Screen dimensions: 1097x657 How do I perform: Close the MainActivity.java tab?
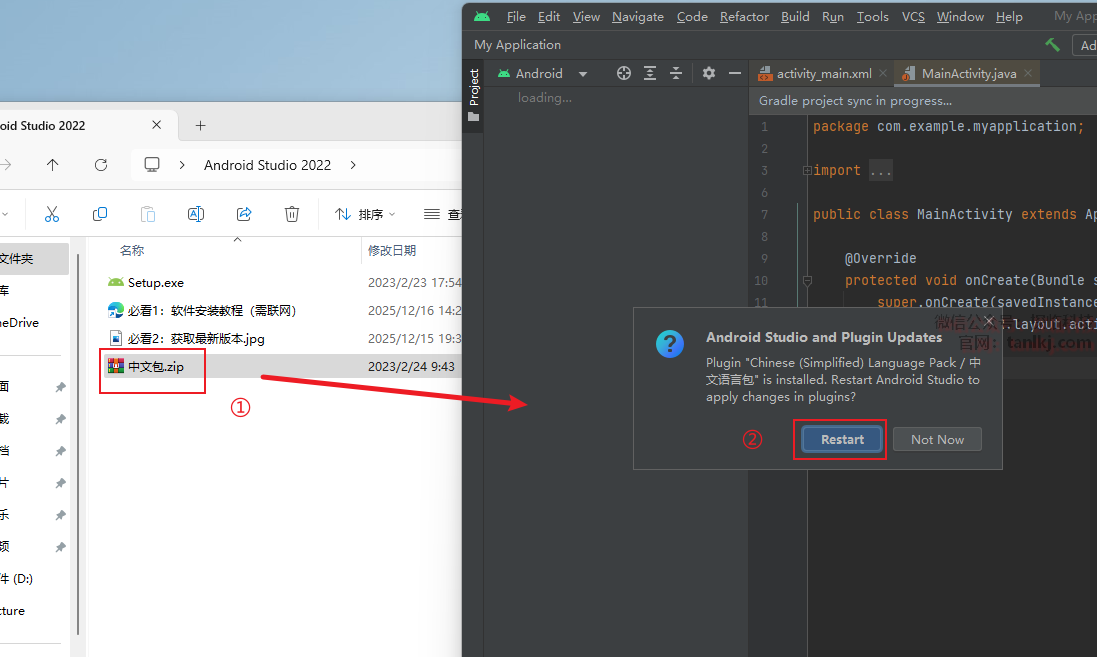1027,73
